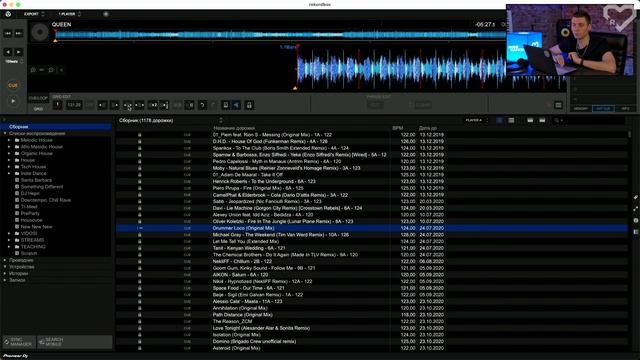Switch to the CUE/LOOP tab
This screenshot has width=640, height=360.
pos(38,98)
